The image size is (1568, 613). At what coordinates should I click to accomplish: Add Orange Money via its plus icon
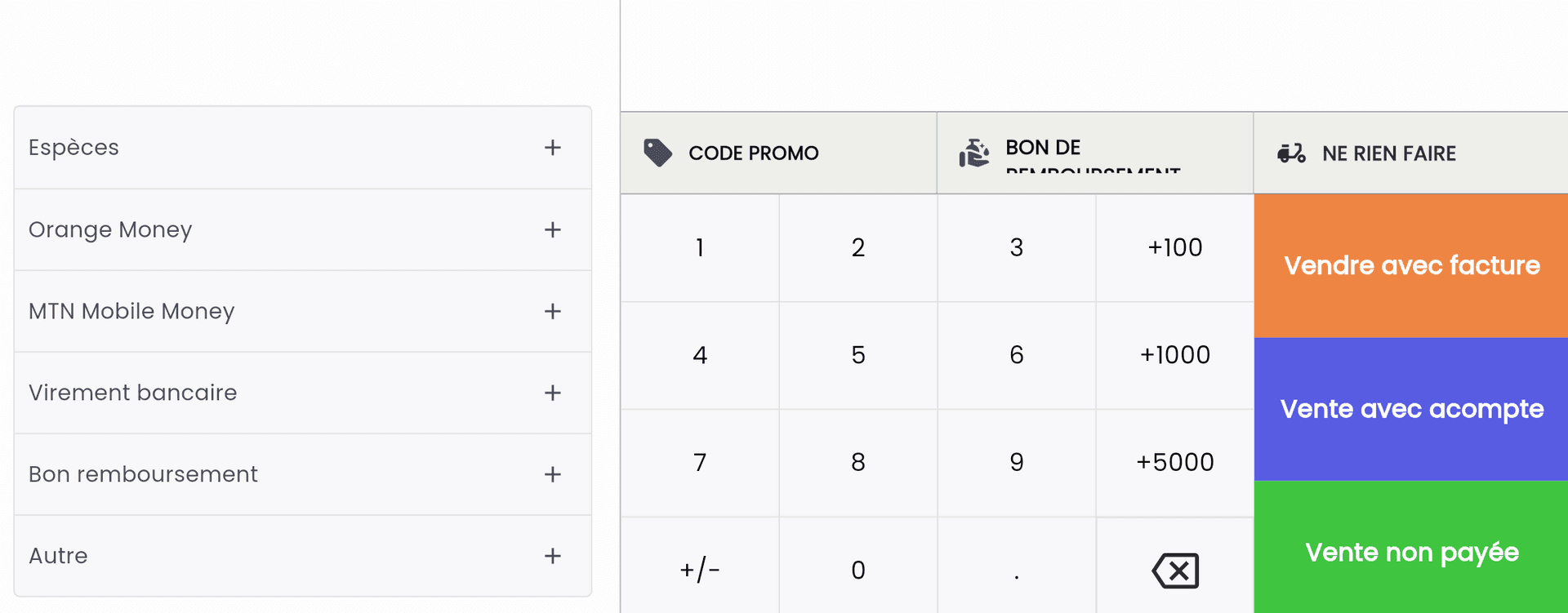pyautogui.click(x=553, y=229)
